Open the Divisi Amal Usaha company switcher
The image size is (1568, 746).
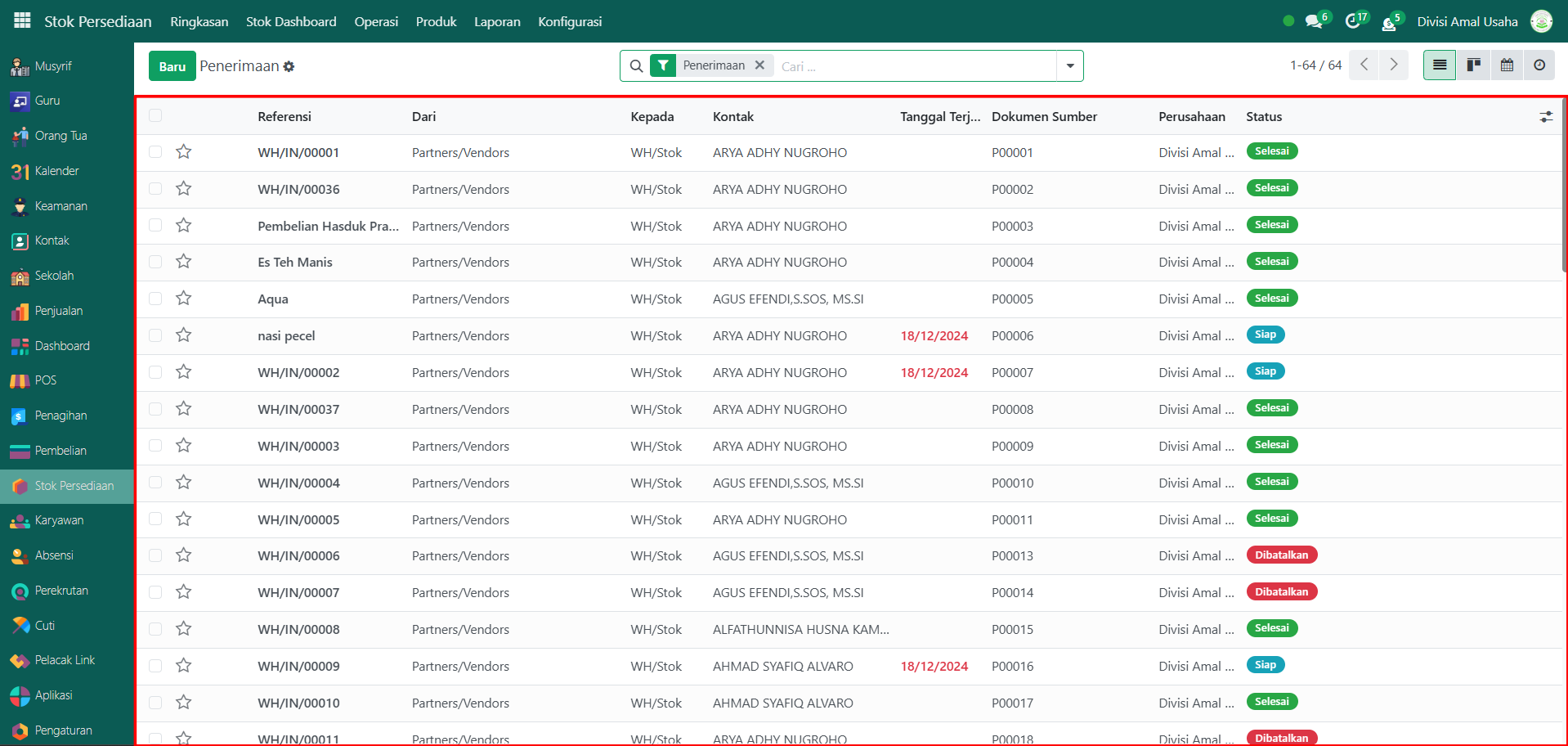(x=1467, y=21)
